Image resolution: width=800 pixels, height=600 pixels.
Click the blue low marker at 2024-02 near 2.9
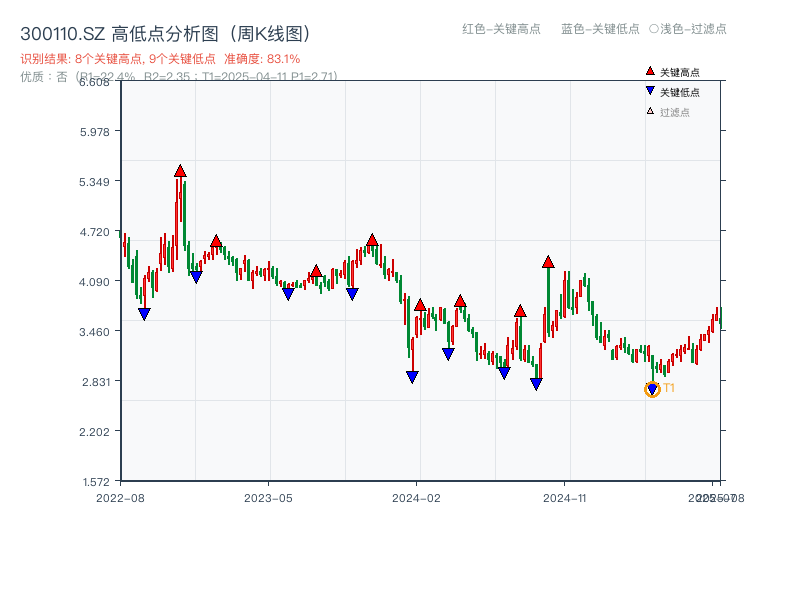tap(412, 377)
